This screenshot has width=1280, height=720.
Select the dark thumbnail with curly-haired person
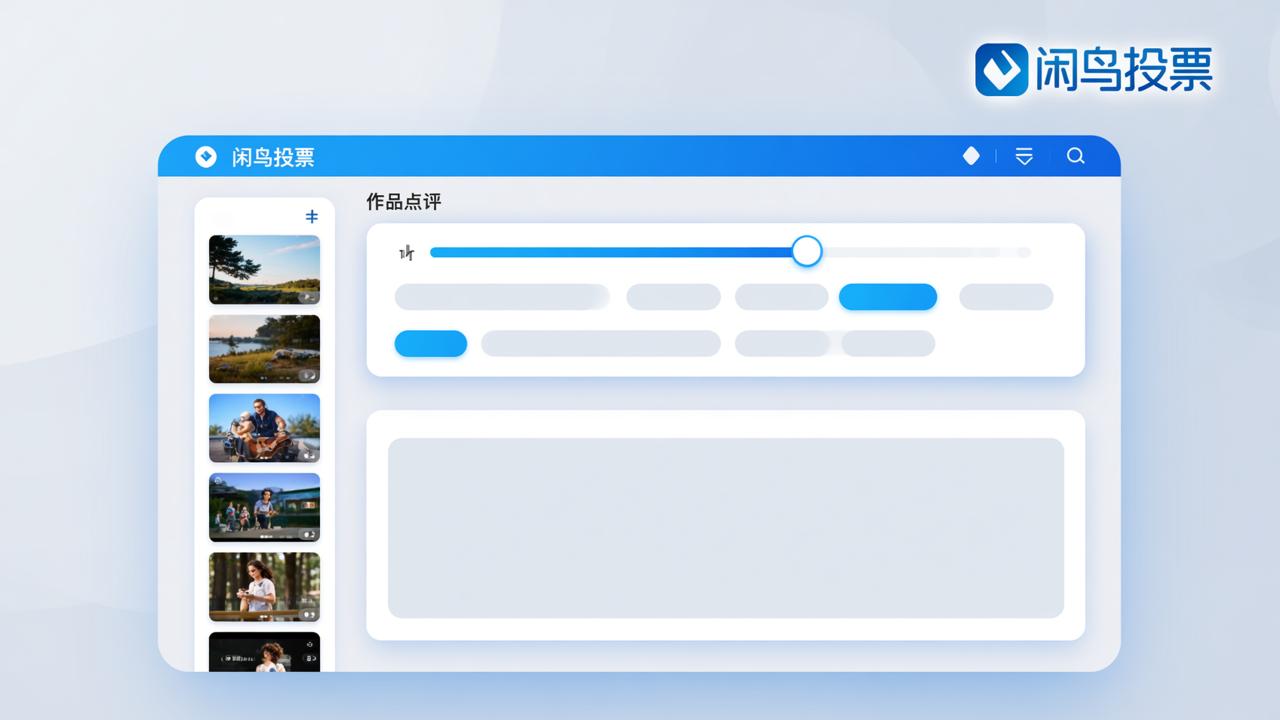[x=264, y=651]
